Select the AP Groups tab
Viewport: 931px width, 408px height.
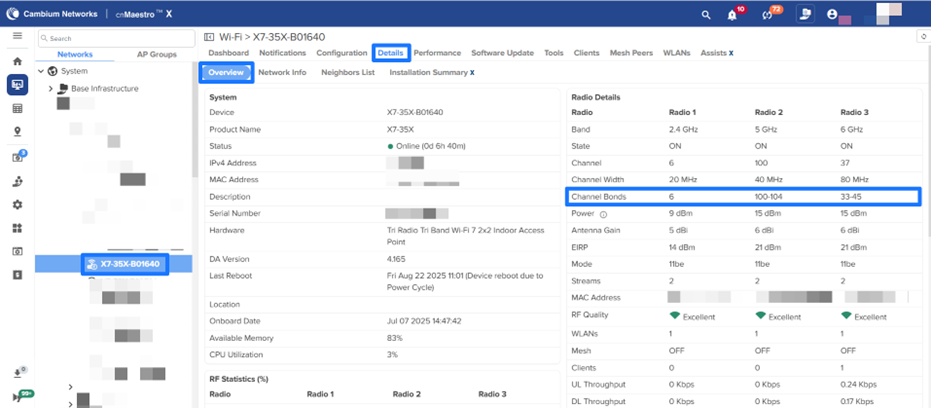pyautogui.click(x=156, y=54)
